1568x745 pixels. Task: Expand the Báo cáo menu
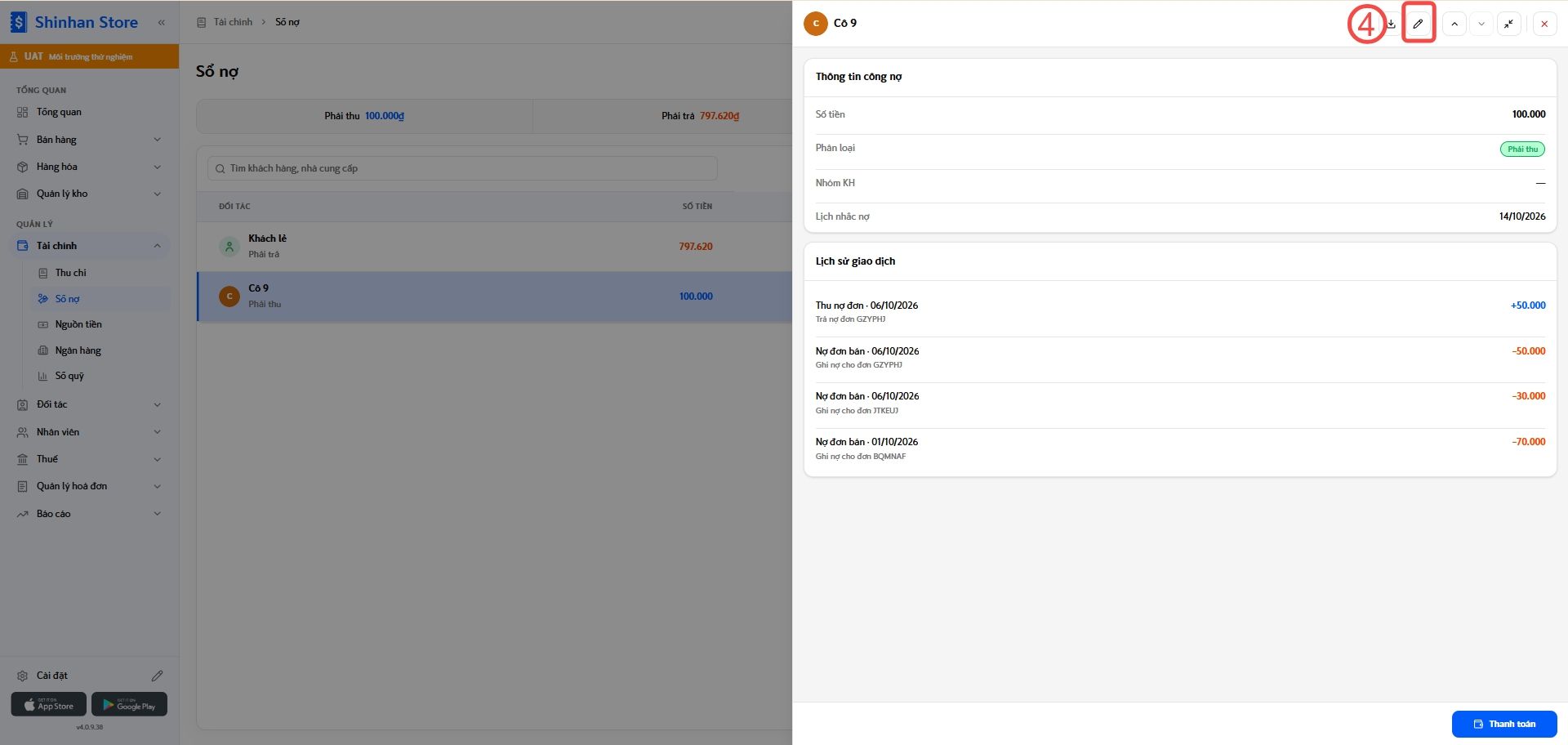click(89, 514)
